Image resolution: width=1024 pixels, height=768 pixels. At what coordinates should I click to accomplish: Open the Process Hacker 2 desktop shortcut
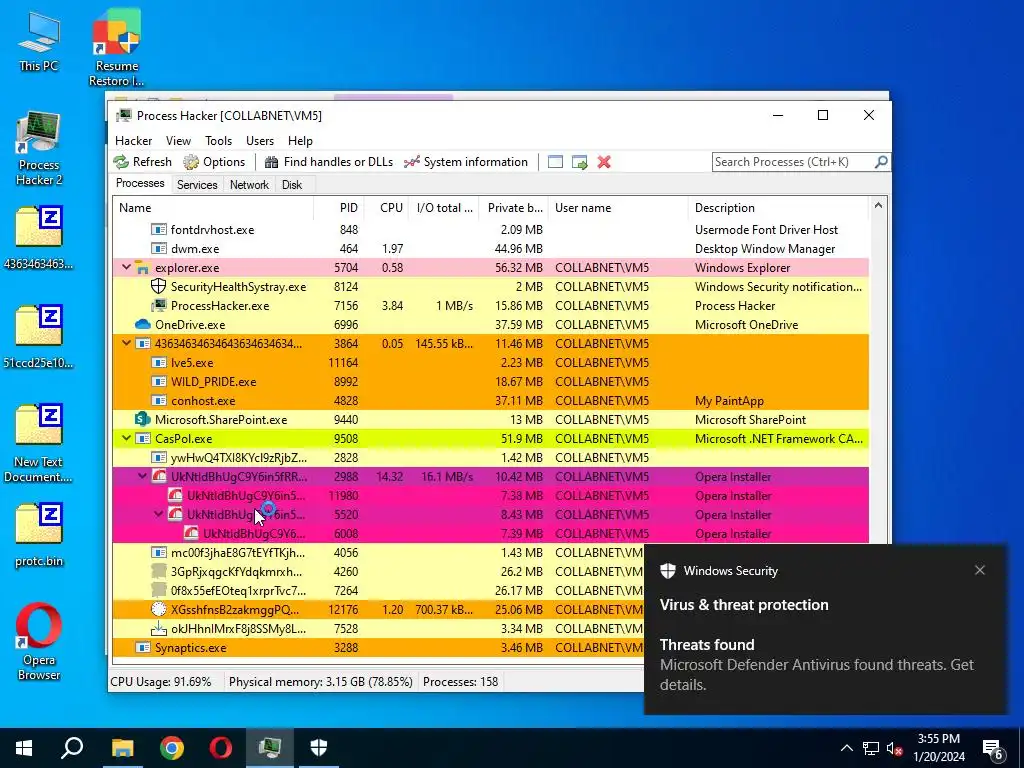(39, 149)
